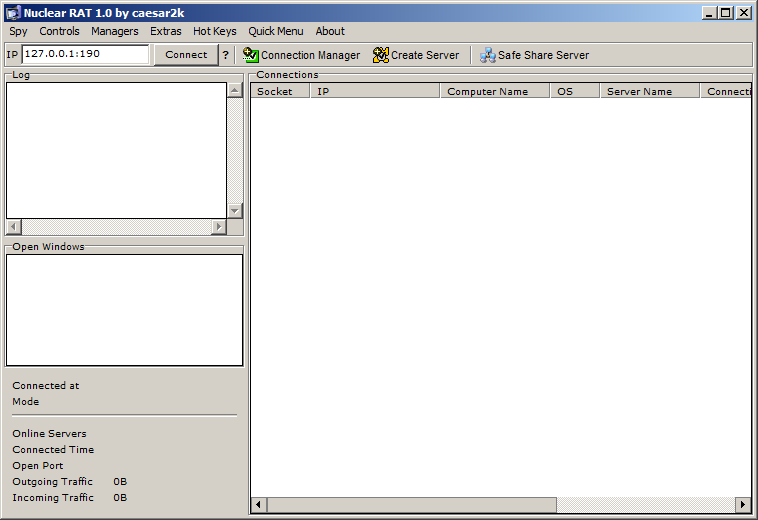Click the Connections horizontal scrollbar thumb
Screen dimensions: 758x520
click(411, 505)
